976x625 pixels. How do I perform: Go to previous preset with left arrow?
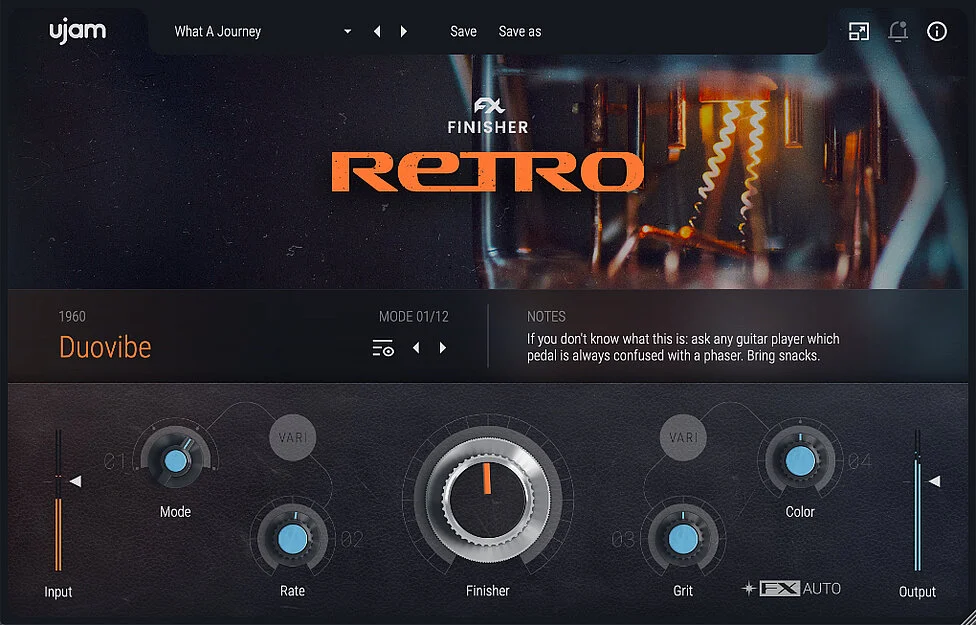377,31
